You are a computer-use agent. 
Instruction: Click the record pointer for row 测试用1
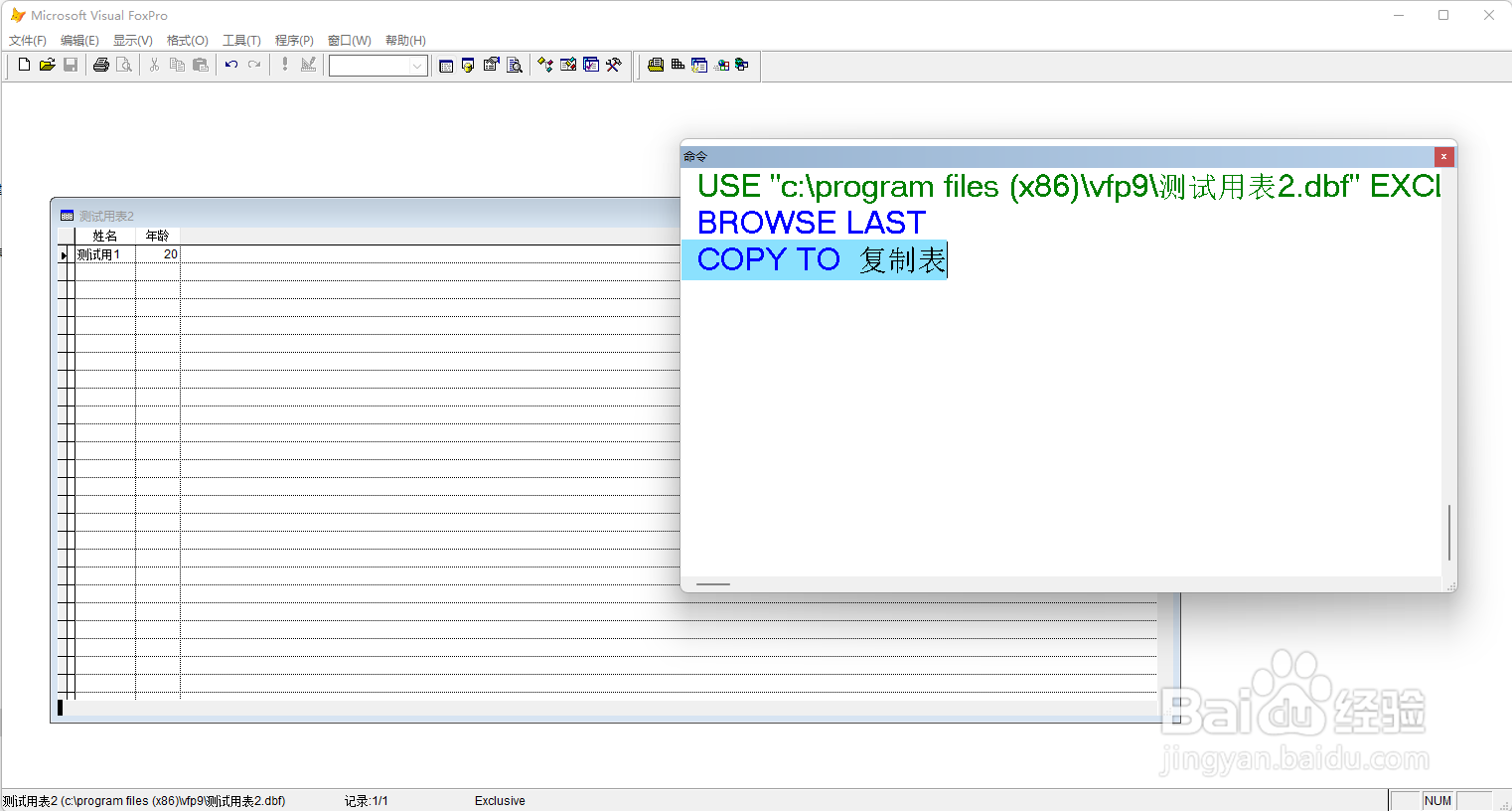[65, 254]
